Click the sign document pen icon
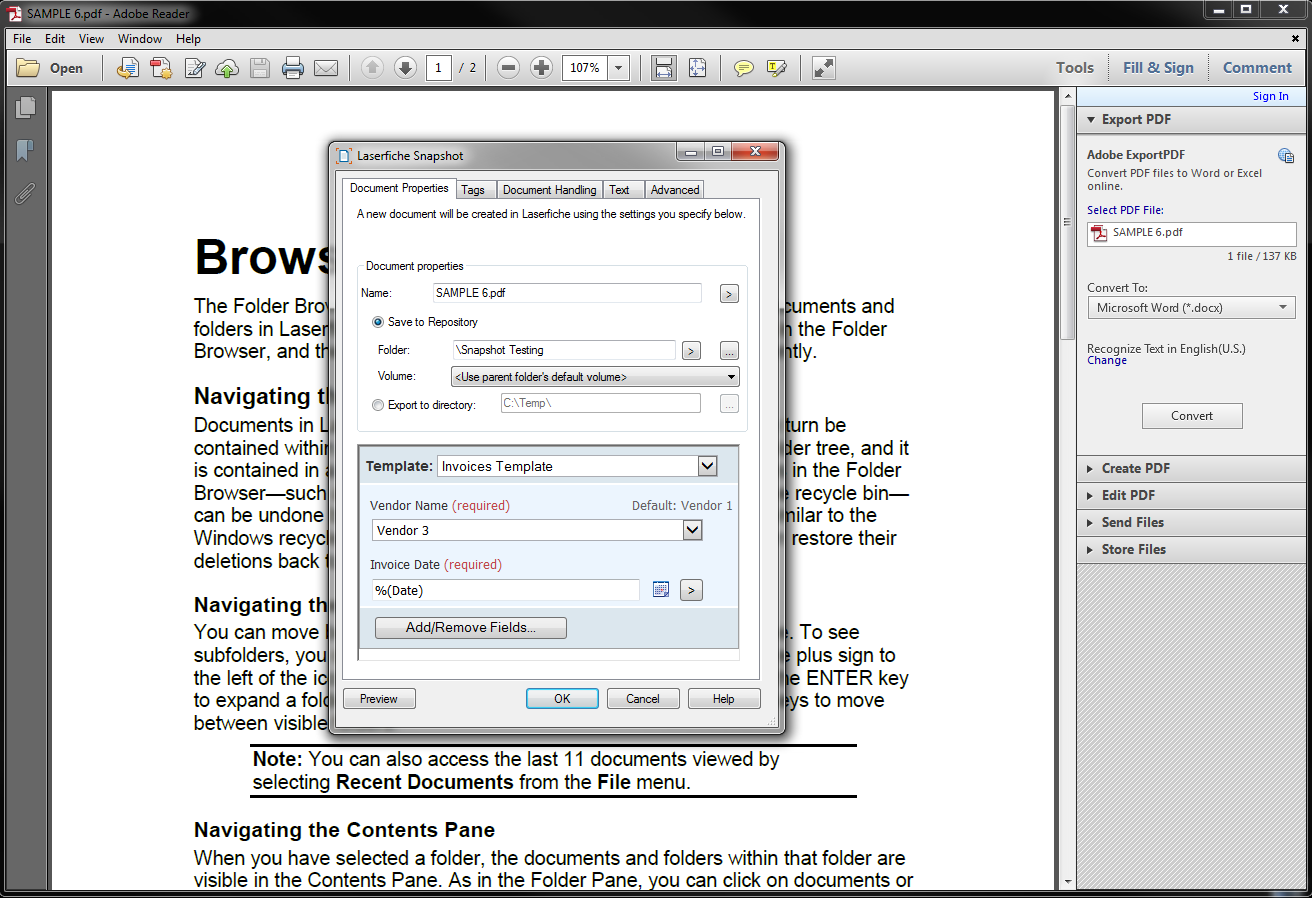The image size is (1312, 898). pyautogui.click(x=195, y=68)
